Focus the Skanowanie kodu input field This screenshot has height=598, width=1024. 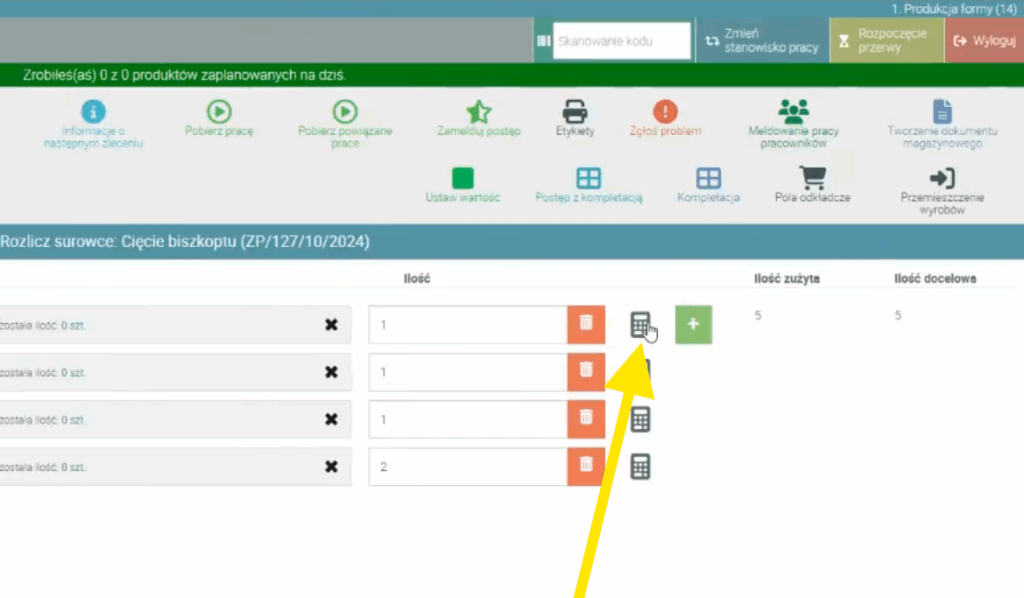[621, 41]
